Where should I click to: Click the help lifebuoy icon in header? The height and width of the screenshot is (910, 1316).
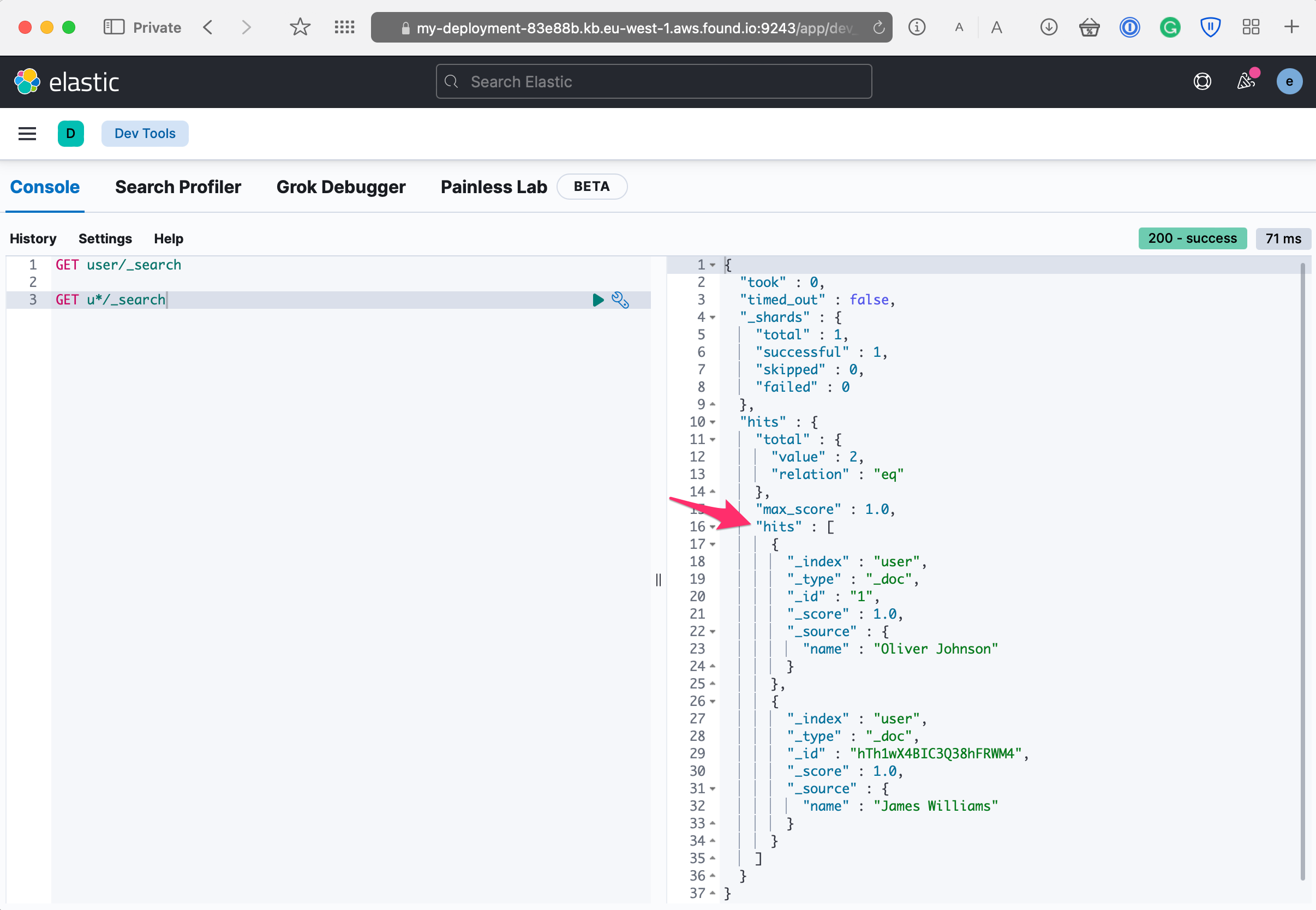click(x=1202, y=81)
